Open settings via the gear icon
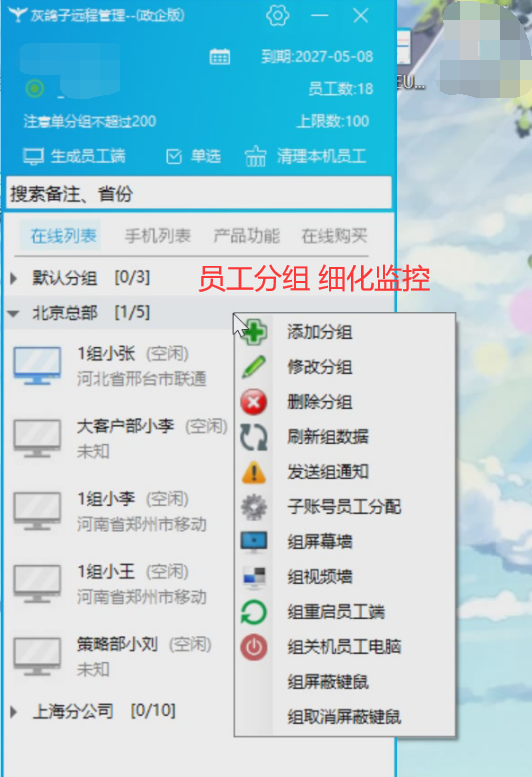The image size is (532, 777). 277,15
